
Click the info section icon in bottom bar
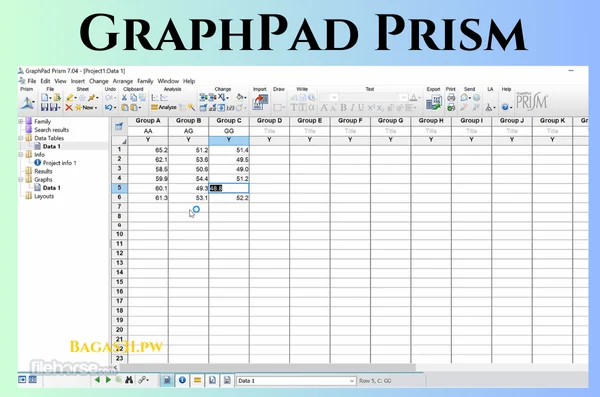(x=182, y=380)
